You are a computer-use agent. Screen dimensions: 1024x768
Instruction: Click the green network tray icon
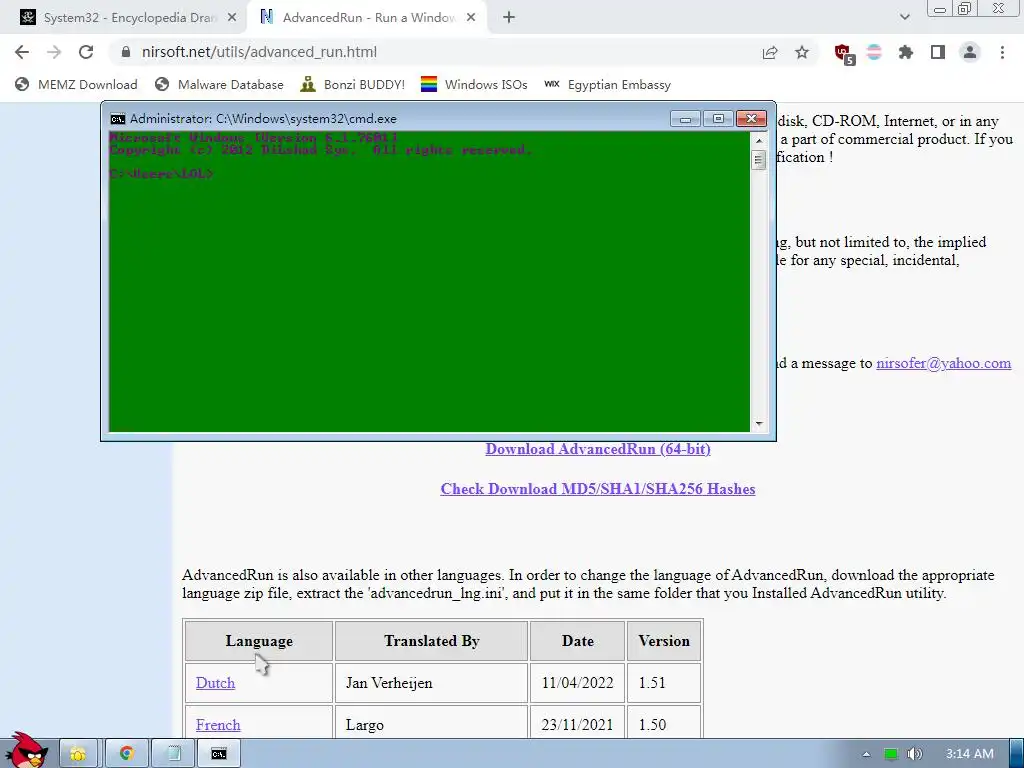(891, 754)
